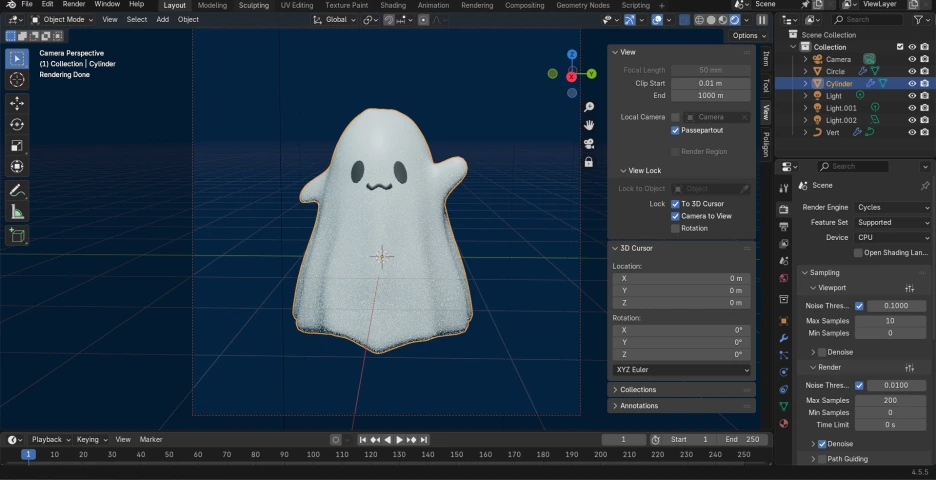Select the Move tool in the toolbar

(17, 103)
